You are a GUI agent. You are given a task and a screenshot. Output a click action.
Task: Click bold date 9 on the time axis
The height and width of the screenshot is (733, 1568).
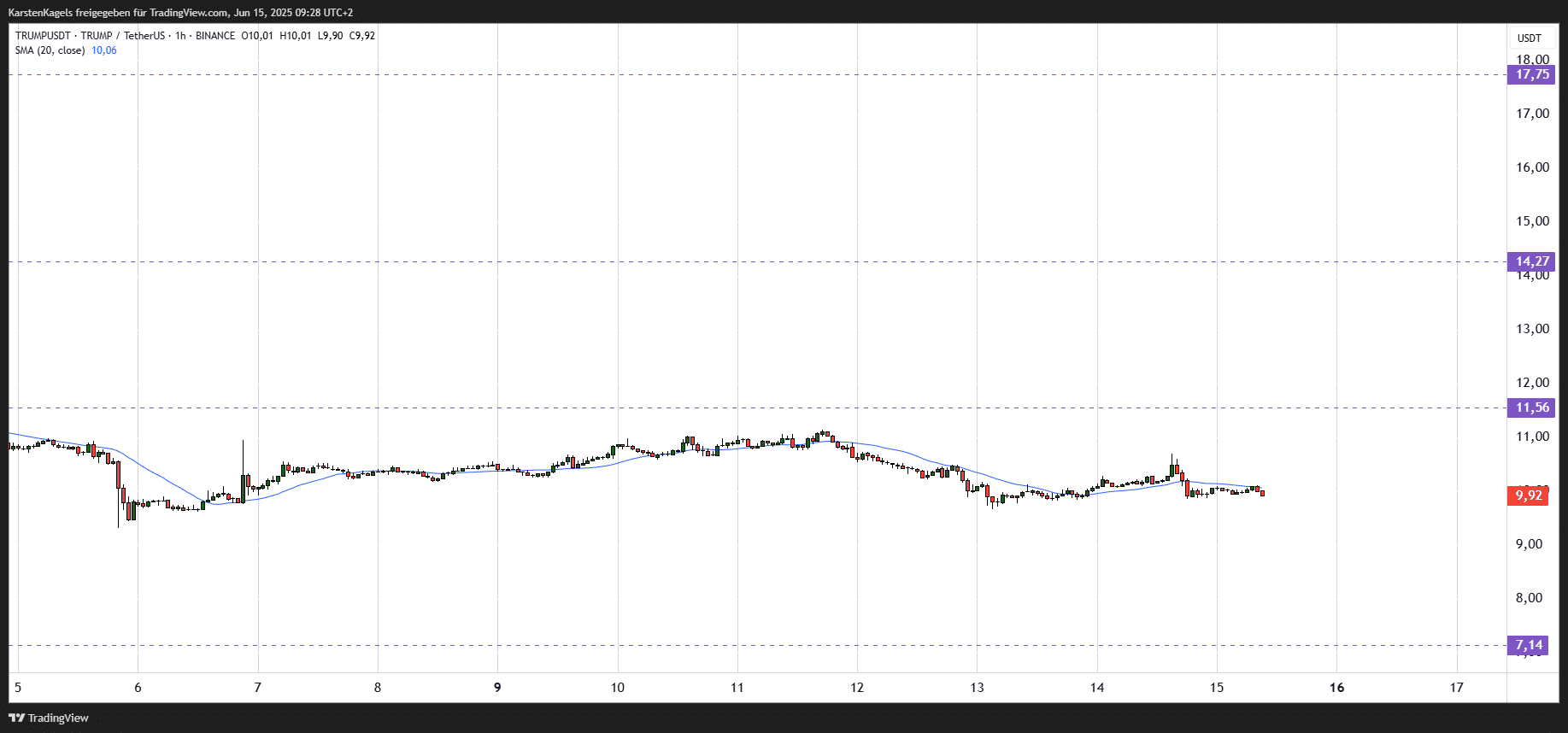tap(497, 687)
